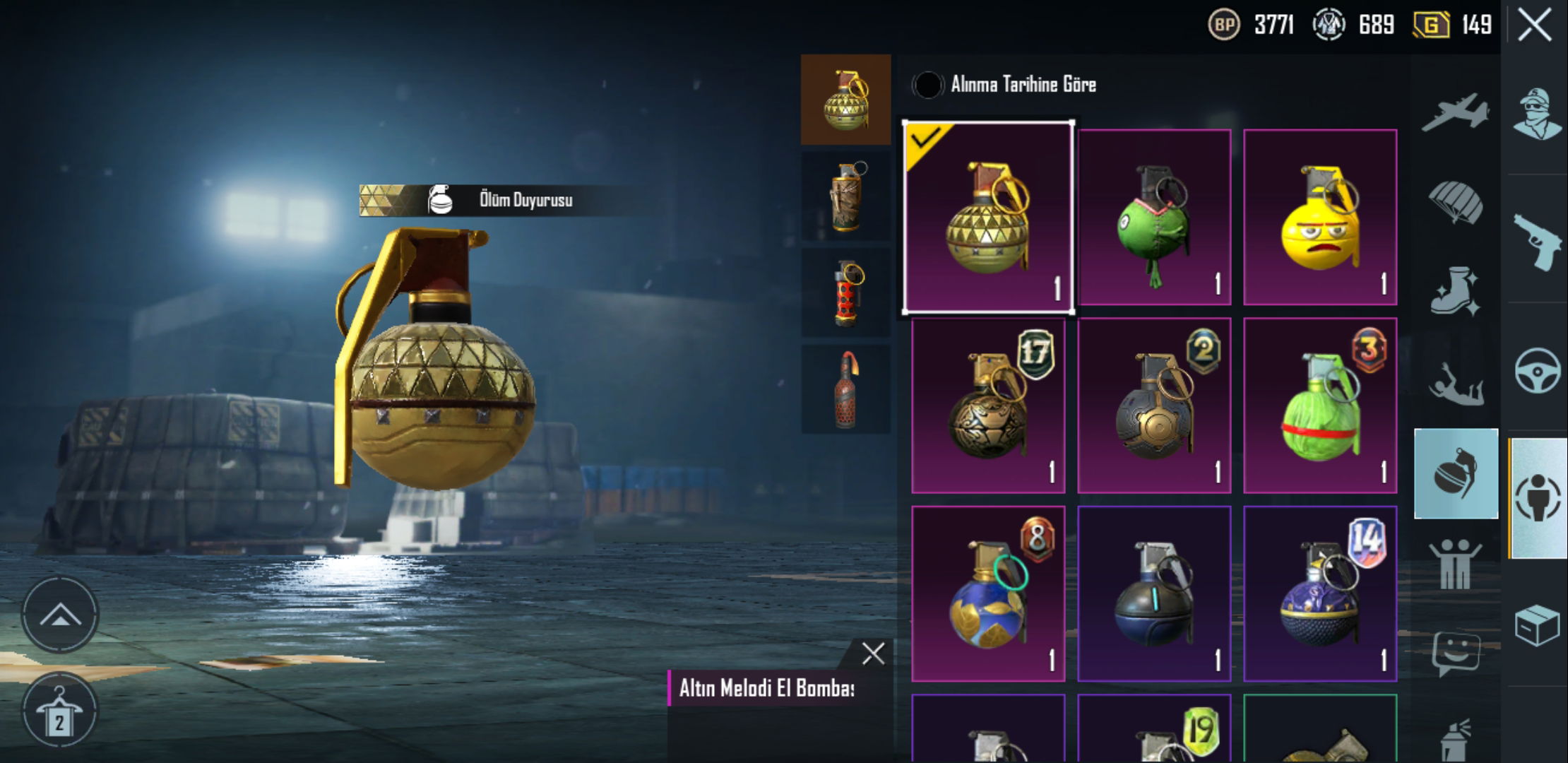The image size is (1568, 763).
Task: Dismiss the Altın Melodi El Bombası label
Action: [873, 653]
